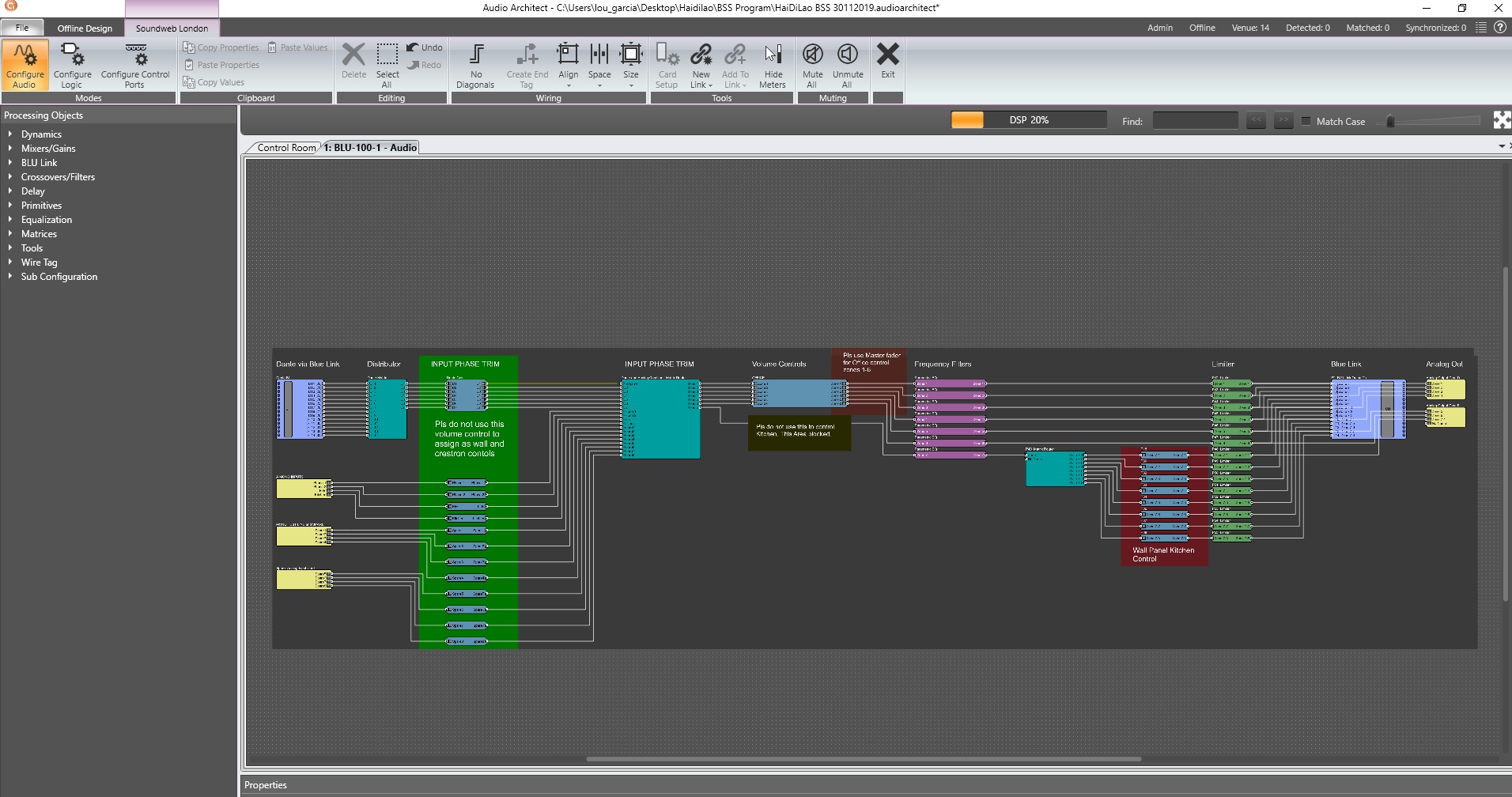Click the Find input field

[1195, 121]
